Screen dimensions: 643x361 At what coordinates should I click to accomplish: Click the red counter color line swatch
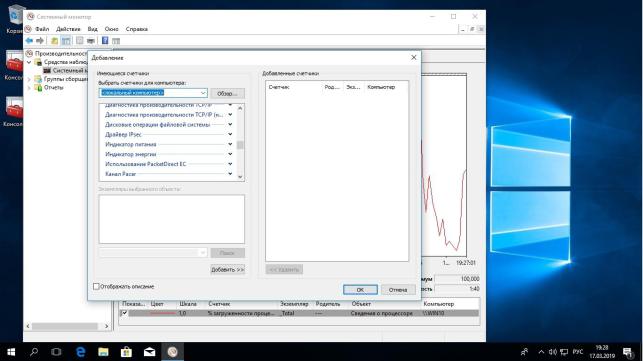click(163, 313)
